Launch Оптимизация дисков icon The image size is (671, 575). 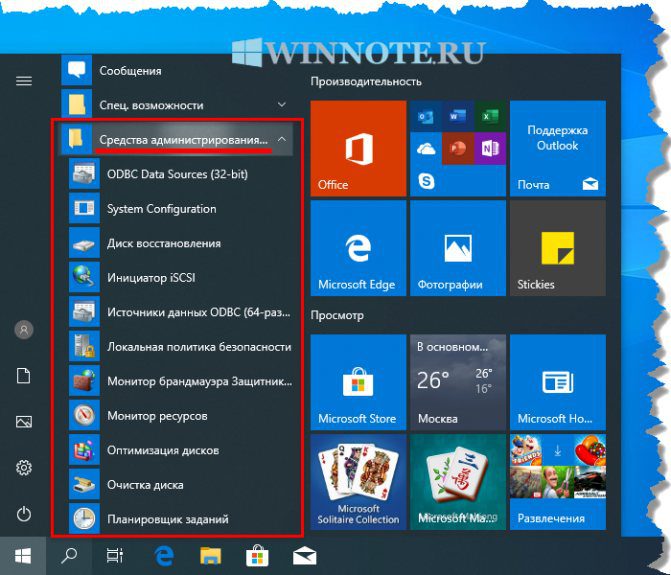click(84, 450)
